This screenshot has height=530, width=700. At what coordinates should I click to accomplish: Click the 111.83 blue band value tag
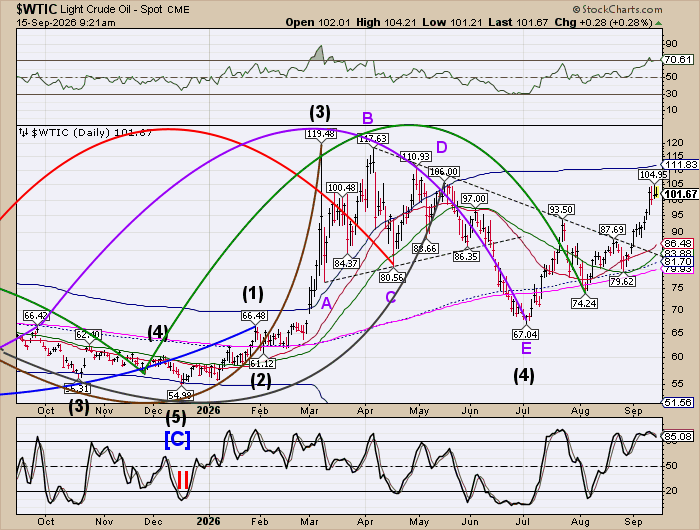pos(680,165)
